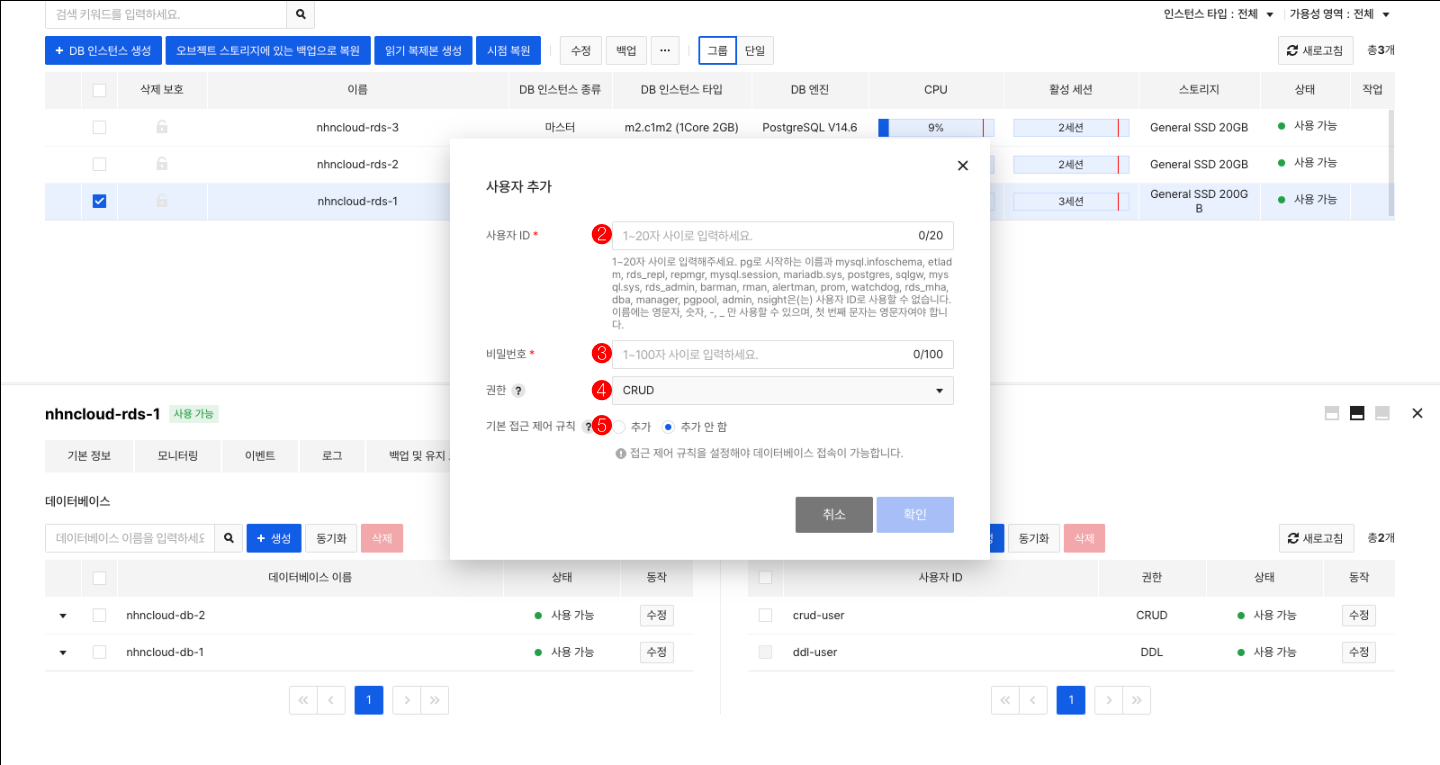The image size is (1440, 765).
Task: Go to next page in database pagination
Action: click(407, 700)
